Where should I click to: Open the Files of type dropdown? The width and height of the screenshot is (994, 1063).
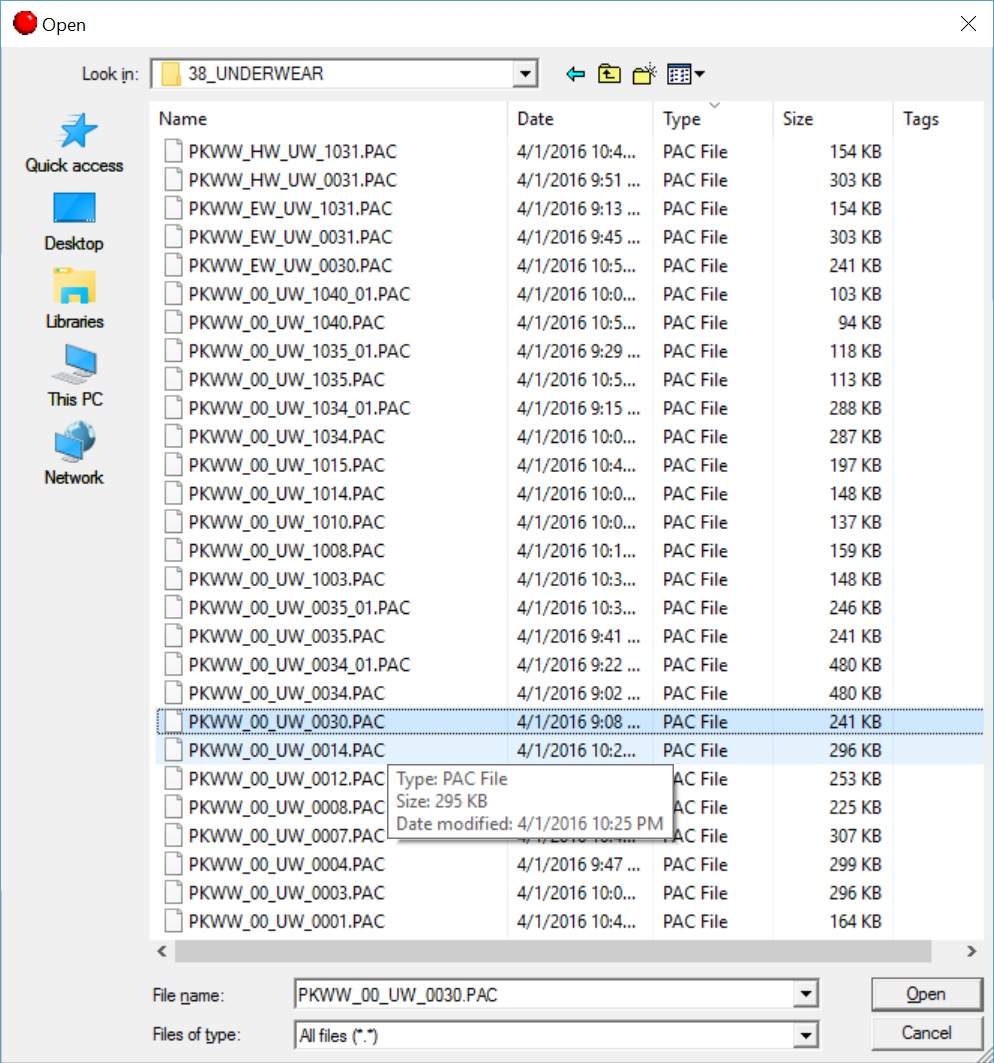coord(805,1036)
